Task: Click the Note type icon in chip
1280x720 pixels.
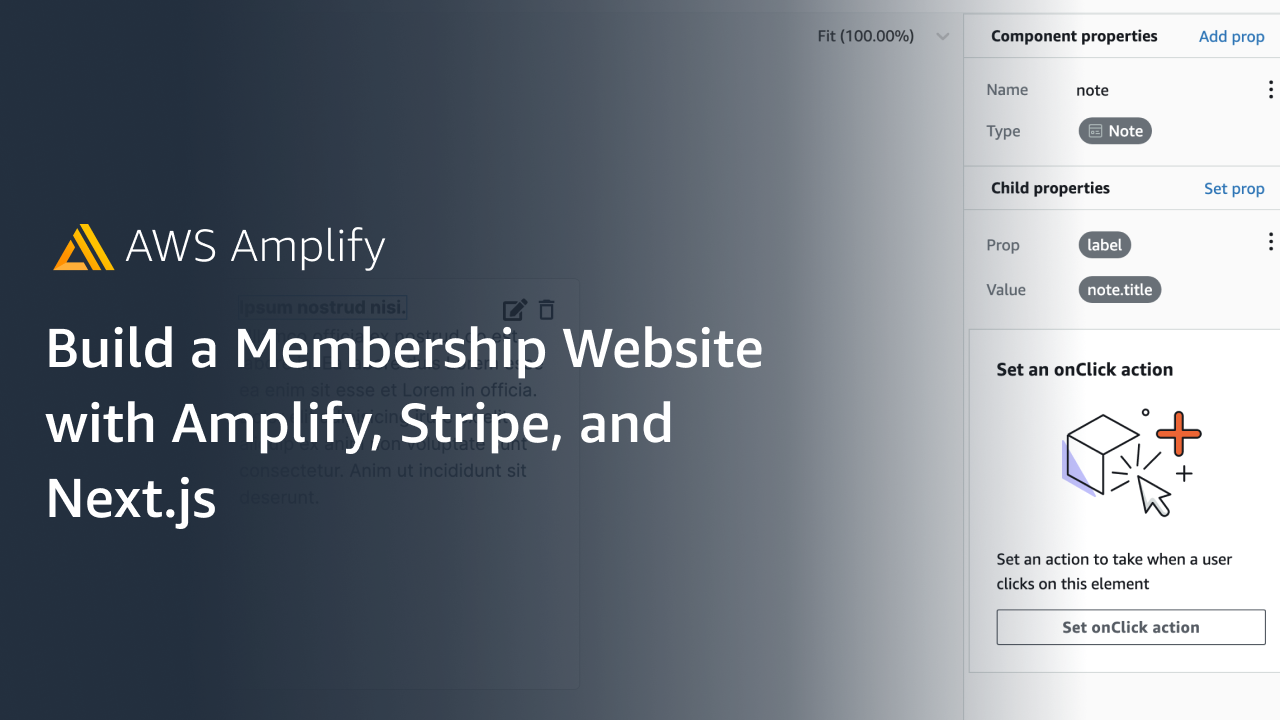Action: tap(1095, 131)
